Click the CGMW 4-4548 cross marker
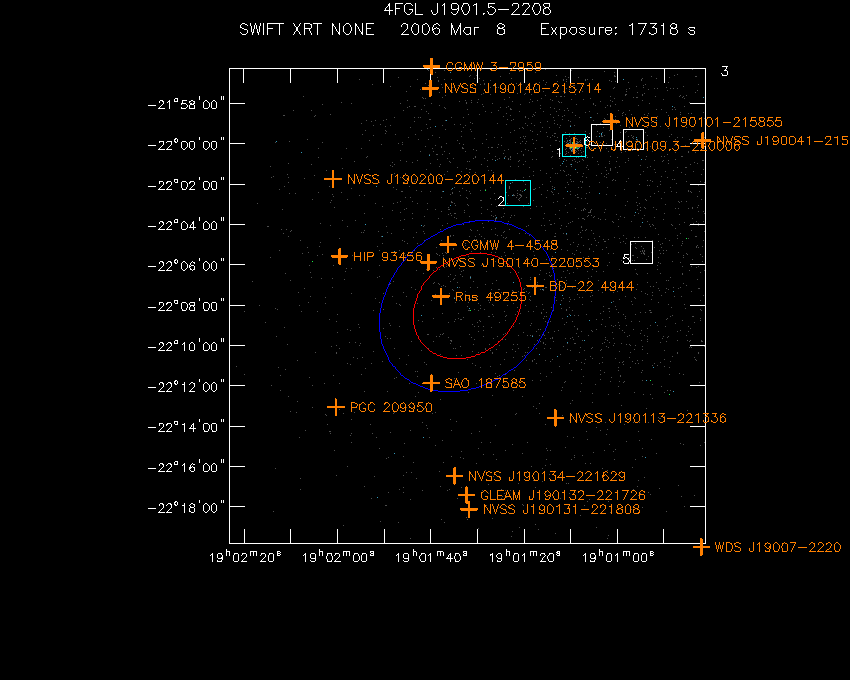The image size is (850, 680). pos(448,245)
